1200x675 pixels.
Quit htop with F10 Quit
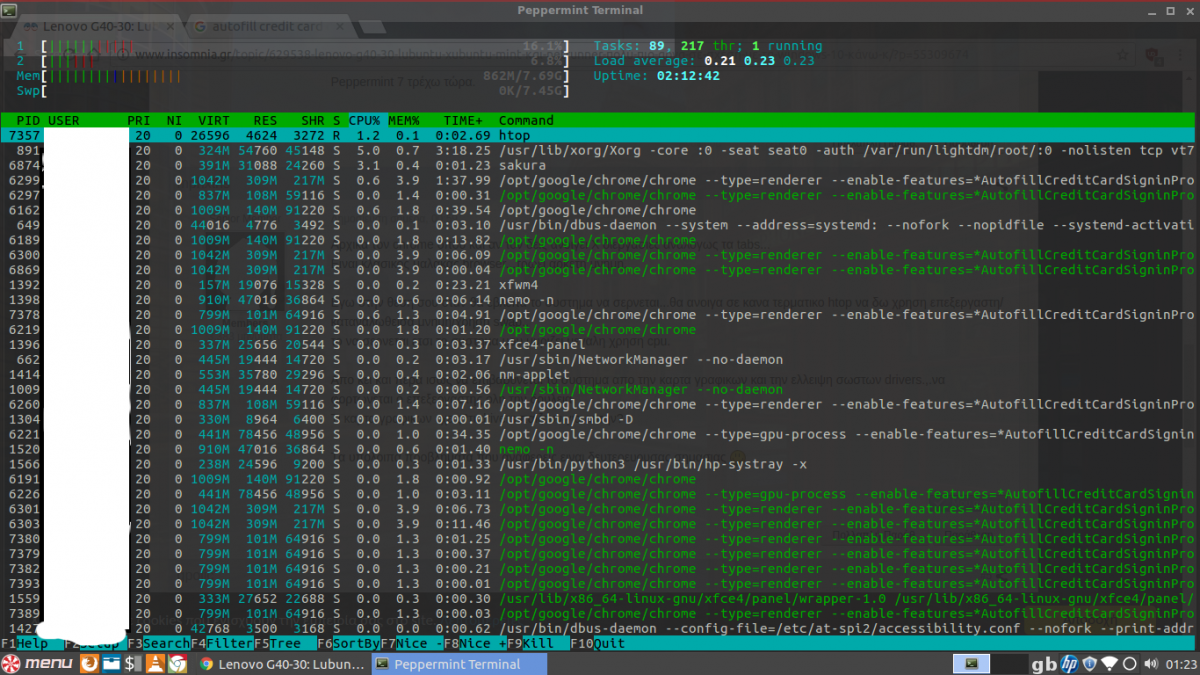[x=596, y=643]
